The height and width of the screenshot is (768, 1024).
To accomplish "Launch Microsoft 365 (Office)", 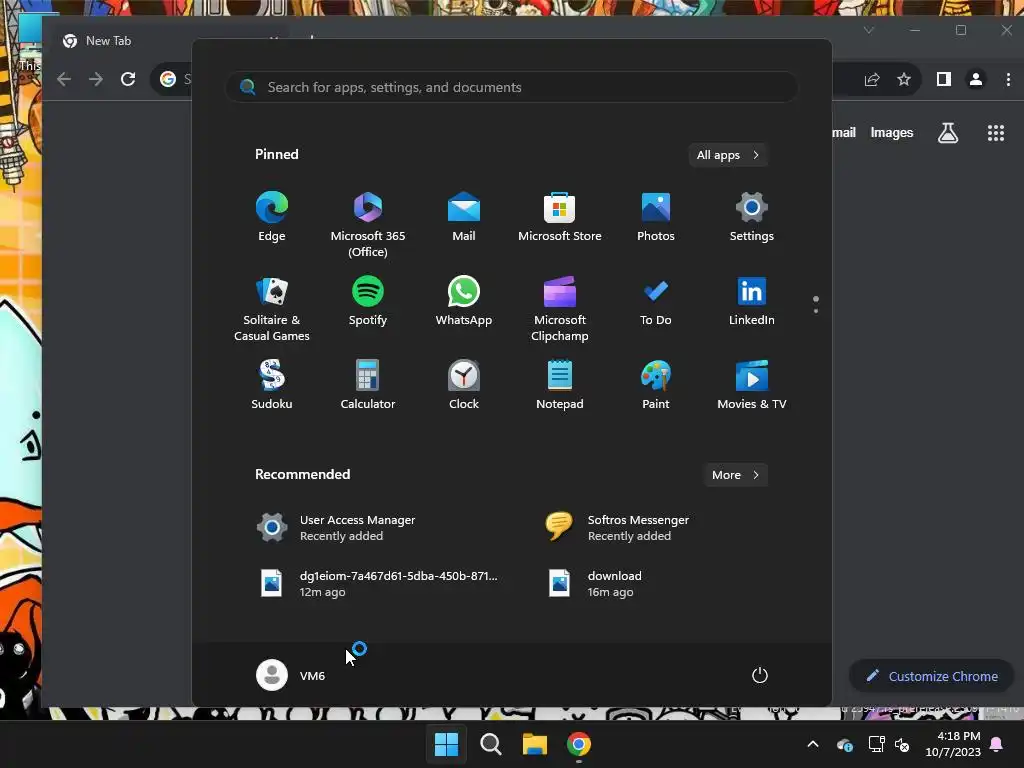I will click(368, 225).
